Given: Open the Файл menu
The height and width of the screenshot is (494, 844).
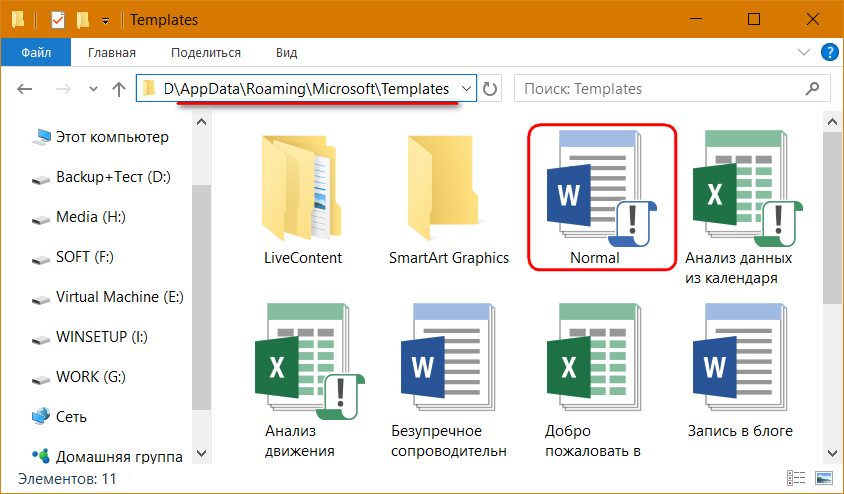Looking at the screenshot, I should (36, 52).
